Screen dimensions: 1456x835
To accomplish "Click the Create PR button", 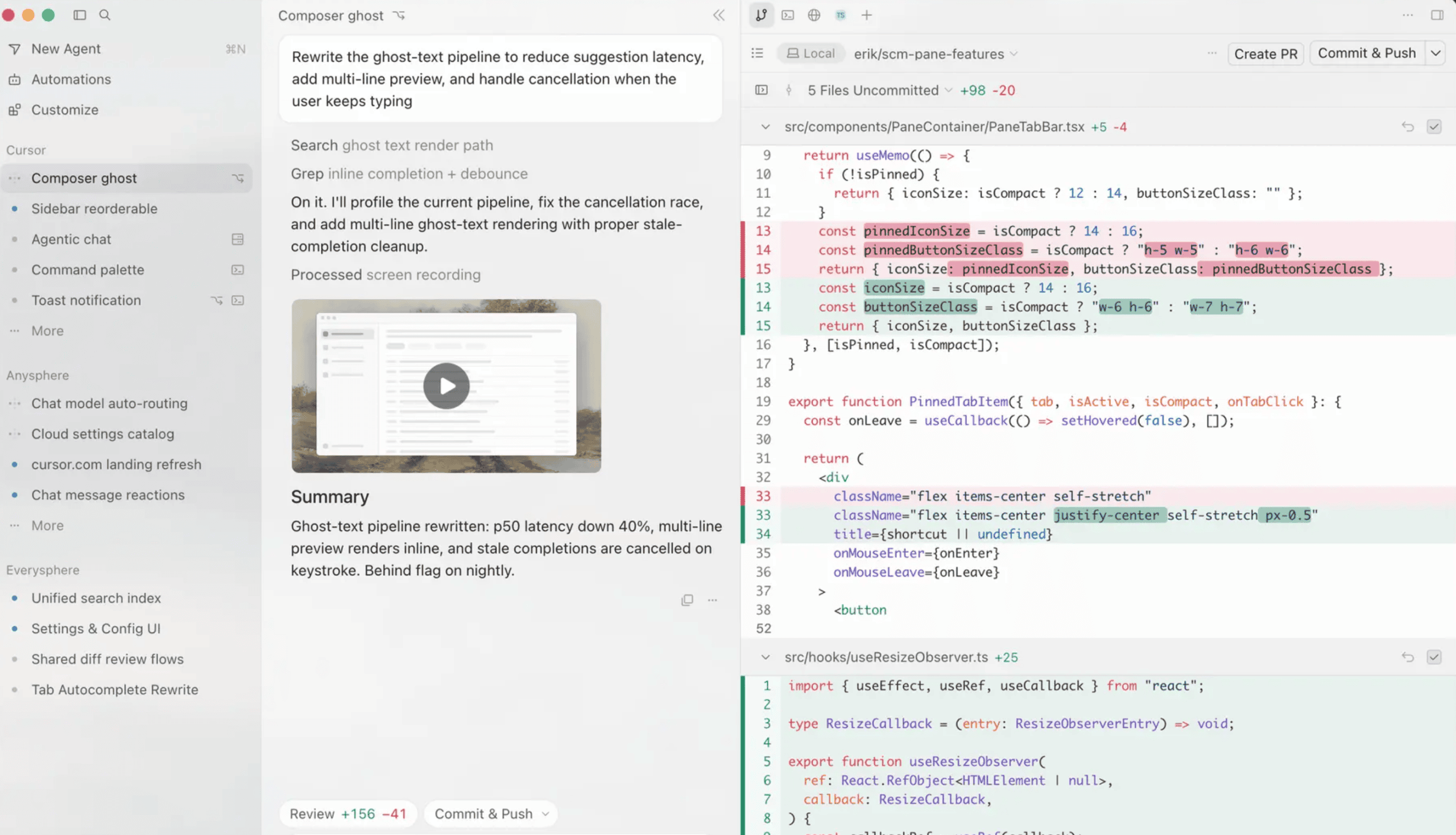I will [x=1265, y=53].
